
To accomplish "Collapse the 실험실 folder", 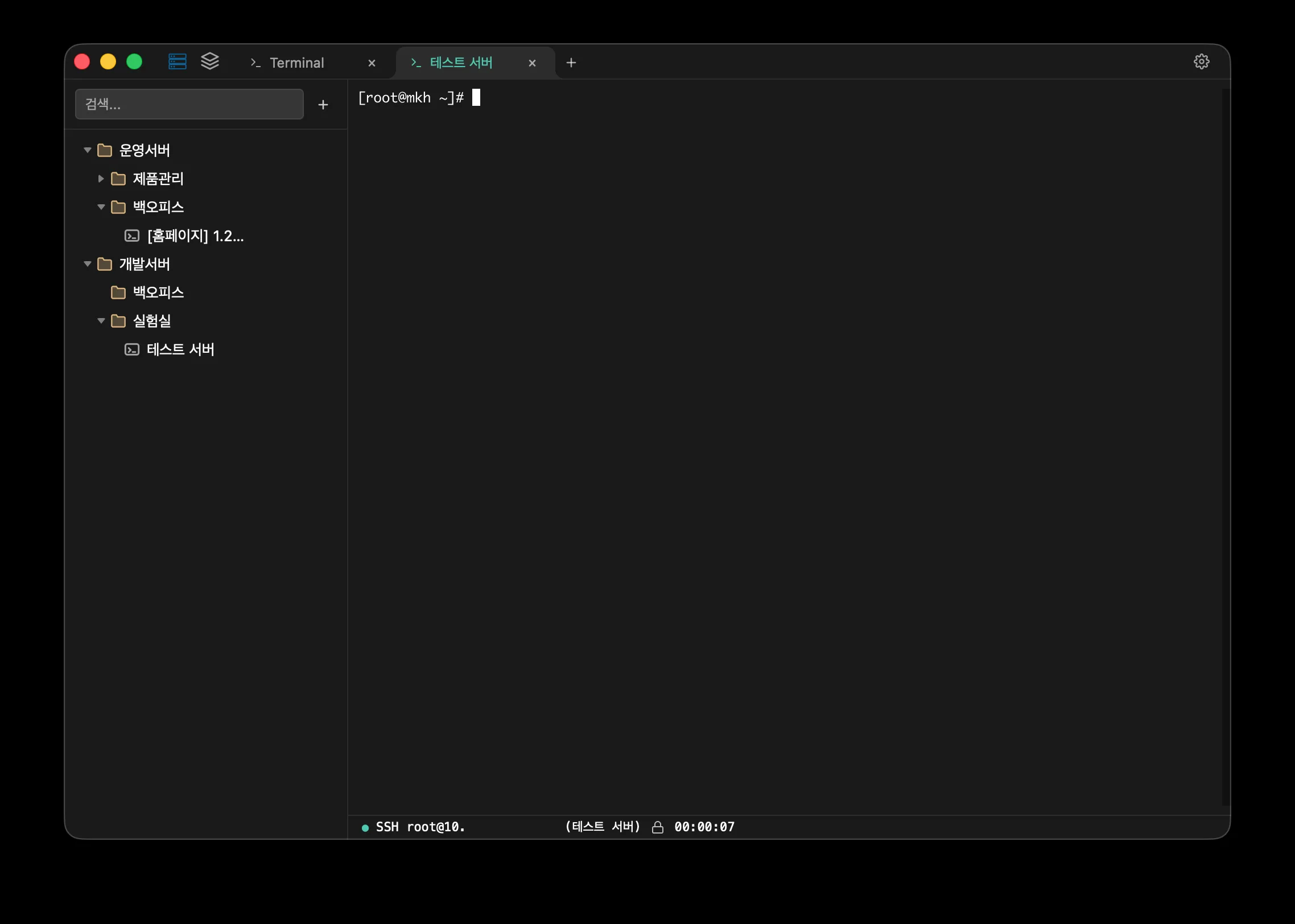I will click(x=101, y=321).
